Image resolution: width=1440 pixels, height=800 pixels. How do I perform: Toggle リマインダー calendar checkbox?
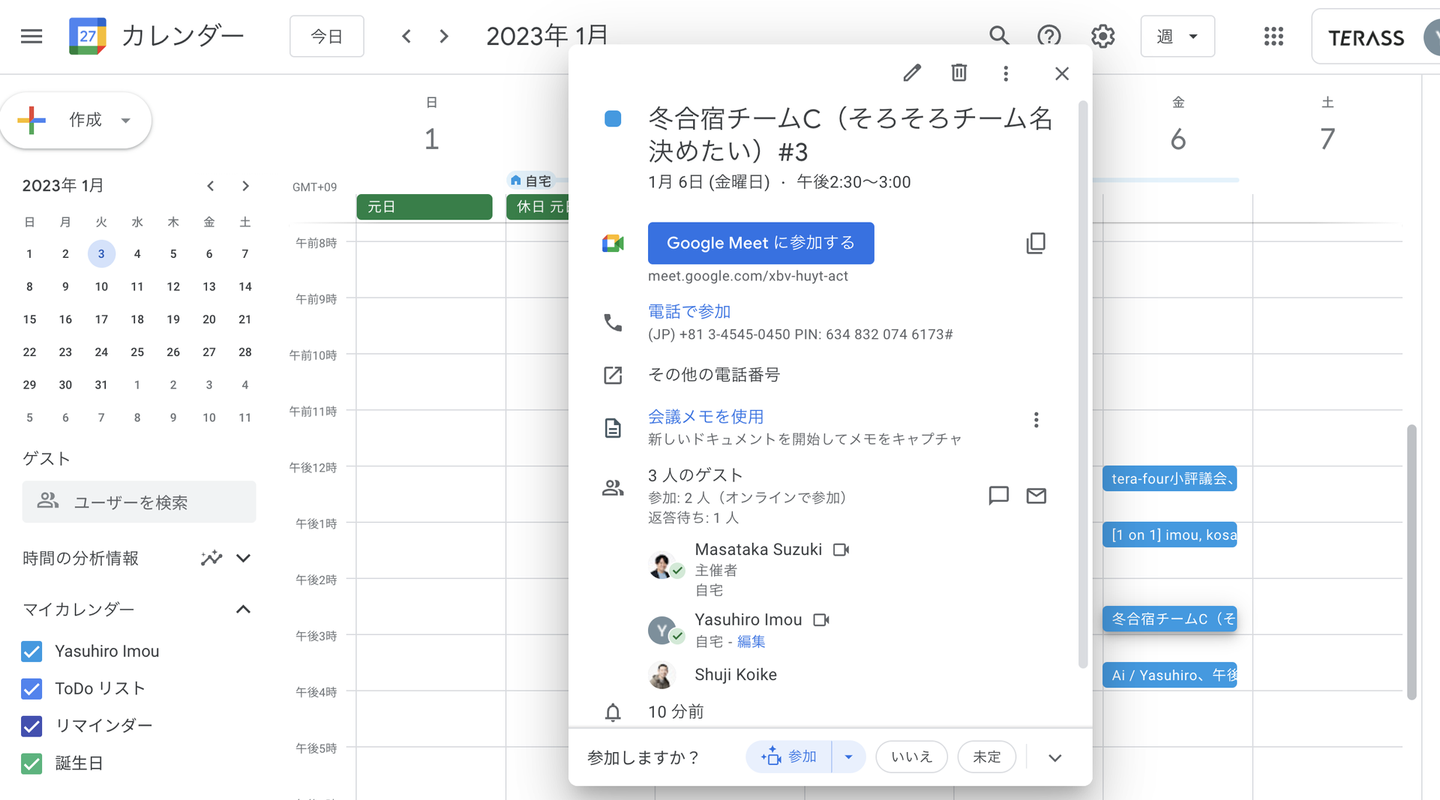click(32, 726)
